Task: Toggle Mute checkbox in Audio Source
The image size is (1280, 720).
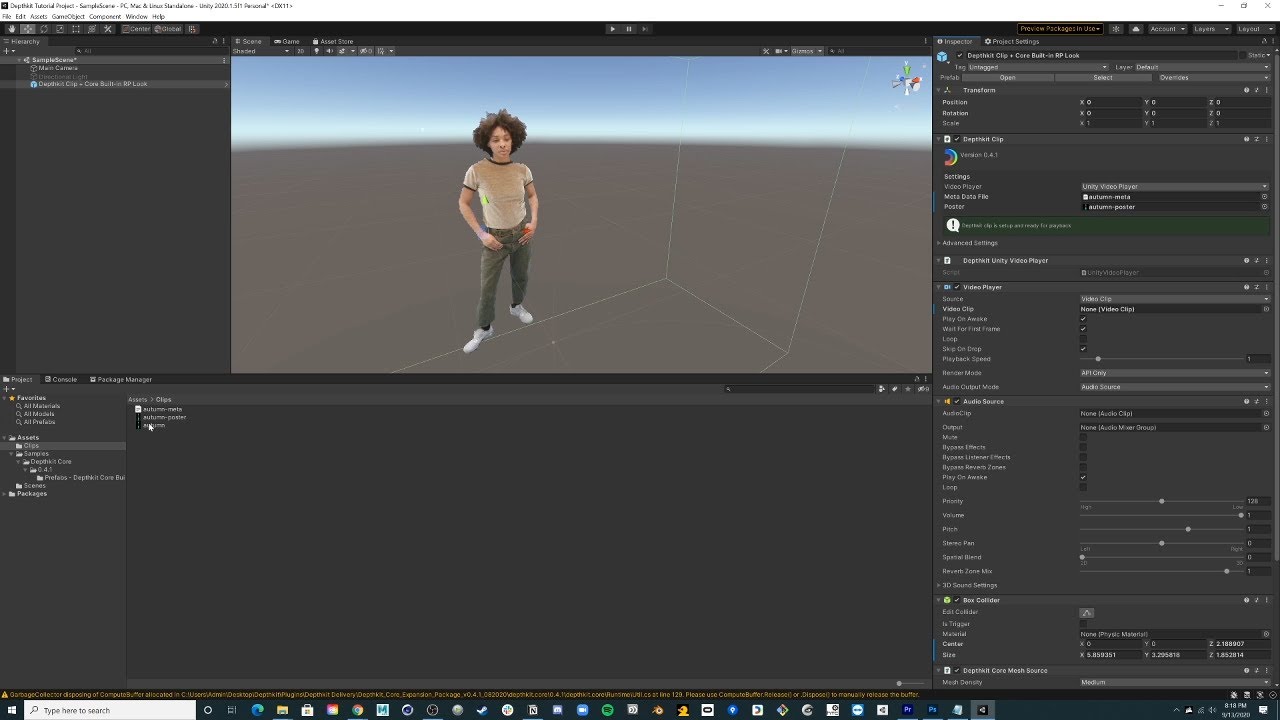Action: [1083, 437]
